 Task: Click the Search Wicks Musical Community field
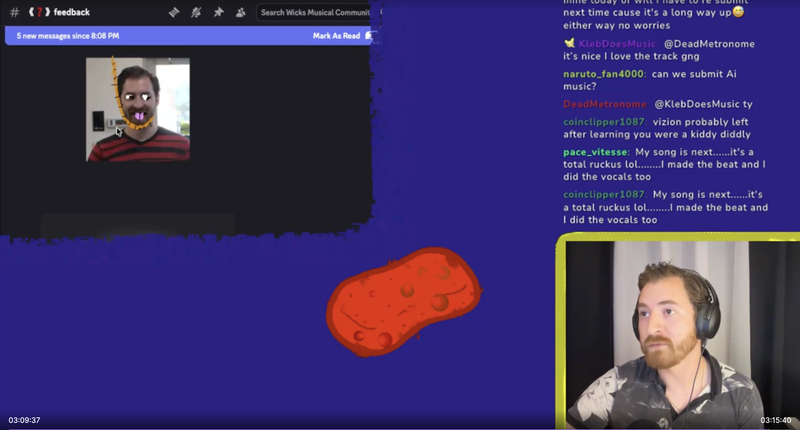point(314,12)
